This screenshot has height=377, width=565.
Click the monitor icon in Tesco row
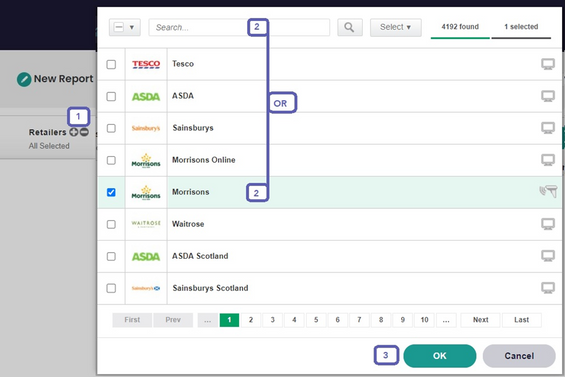pos(548,64)
